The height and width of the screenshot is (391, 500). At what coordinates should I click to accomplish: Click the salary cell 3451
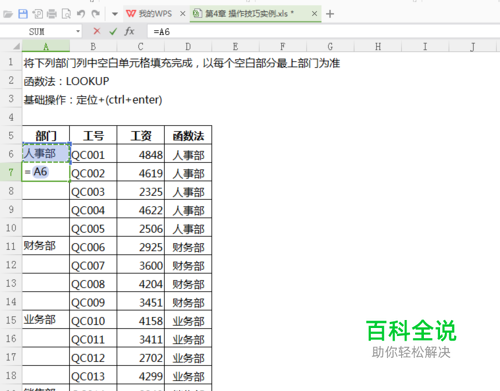[x=141, y=302]
